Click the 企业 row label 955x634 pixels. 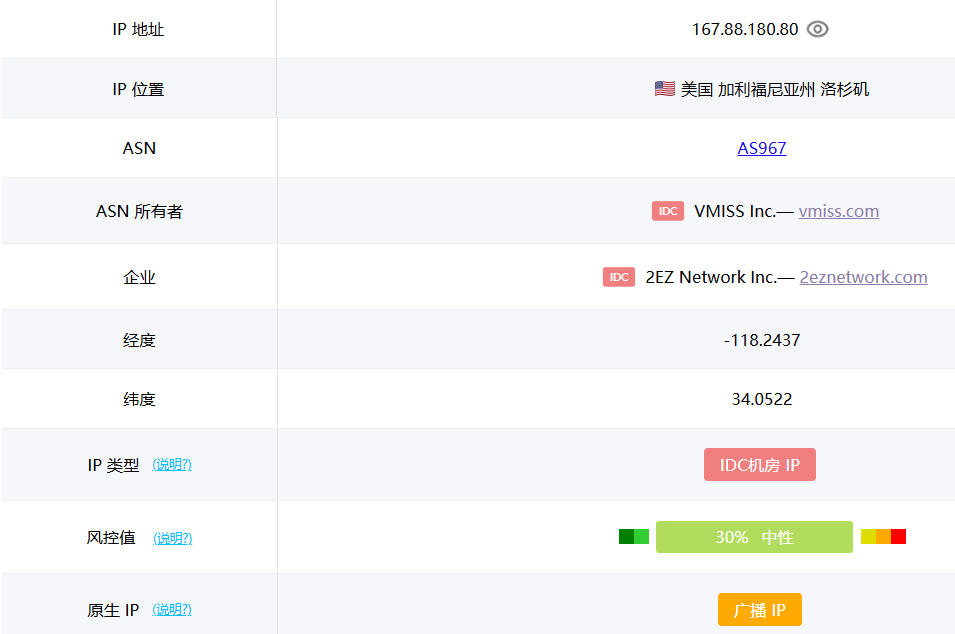pyautogui.click(x=139, y=277)
